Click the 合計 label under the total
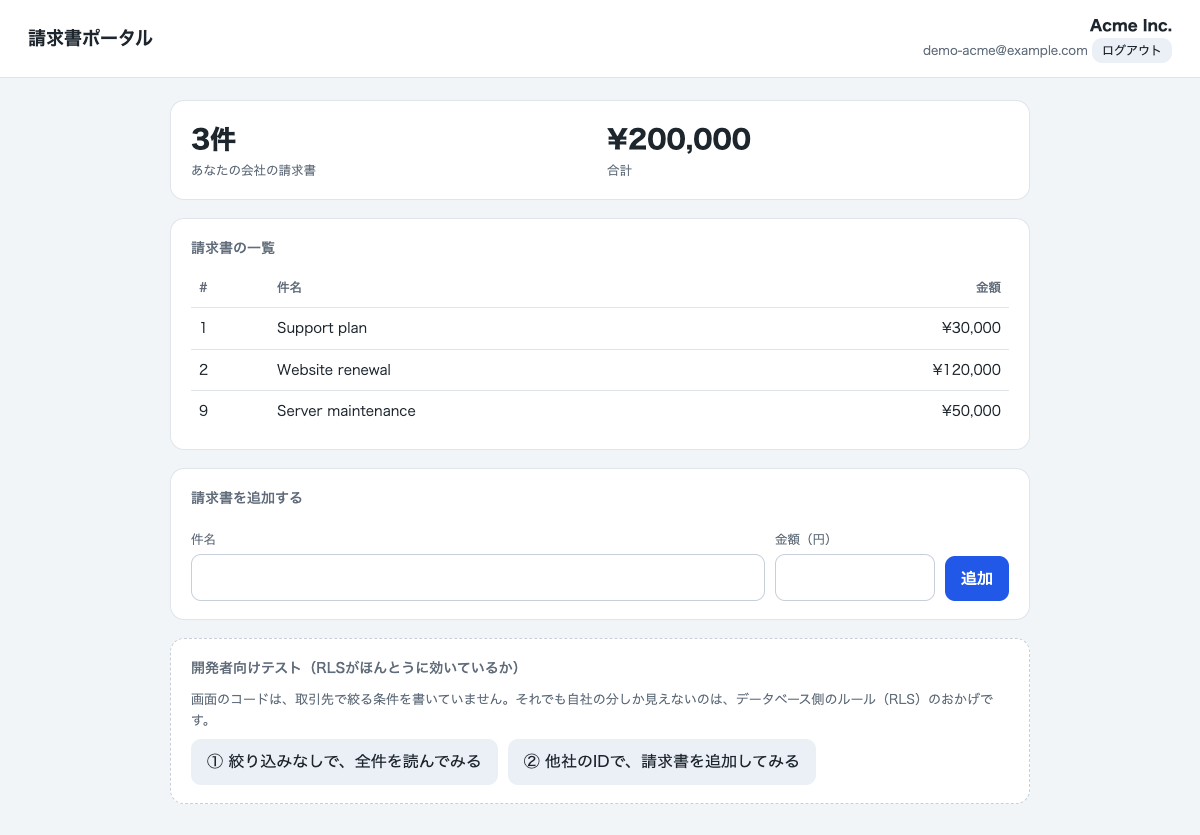 point(619,171)
